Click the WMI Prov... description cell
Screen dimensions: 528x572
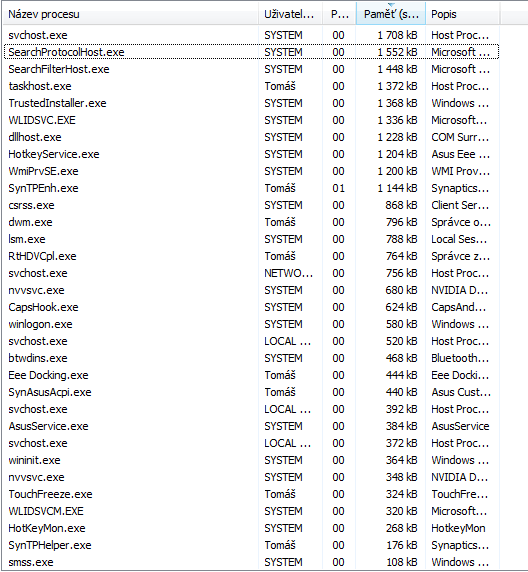(x=460, y=171)
